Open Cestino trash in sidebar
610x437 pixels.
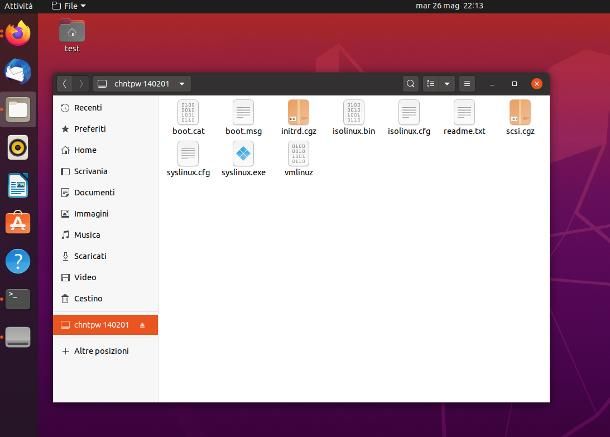click(x=106, y=298)
